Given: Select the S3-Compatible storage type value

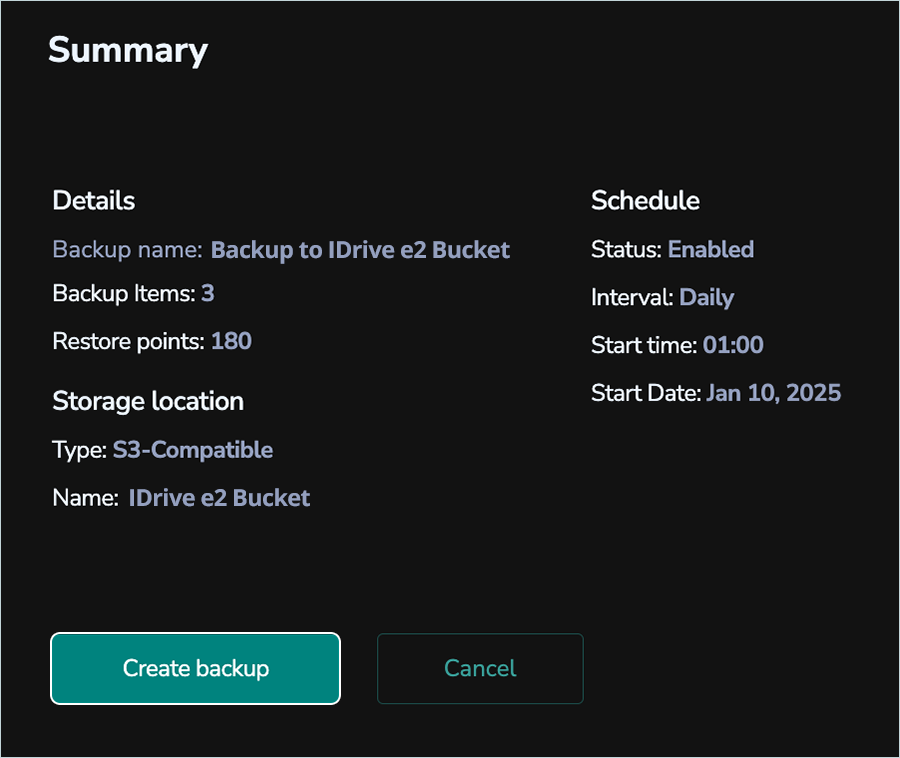Looking at the screenshot, I should coord(193,450).
